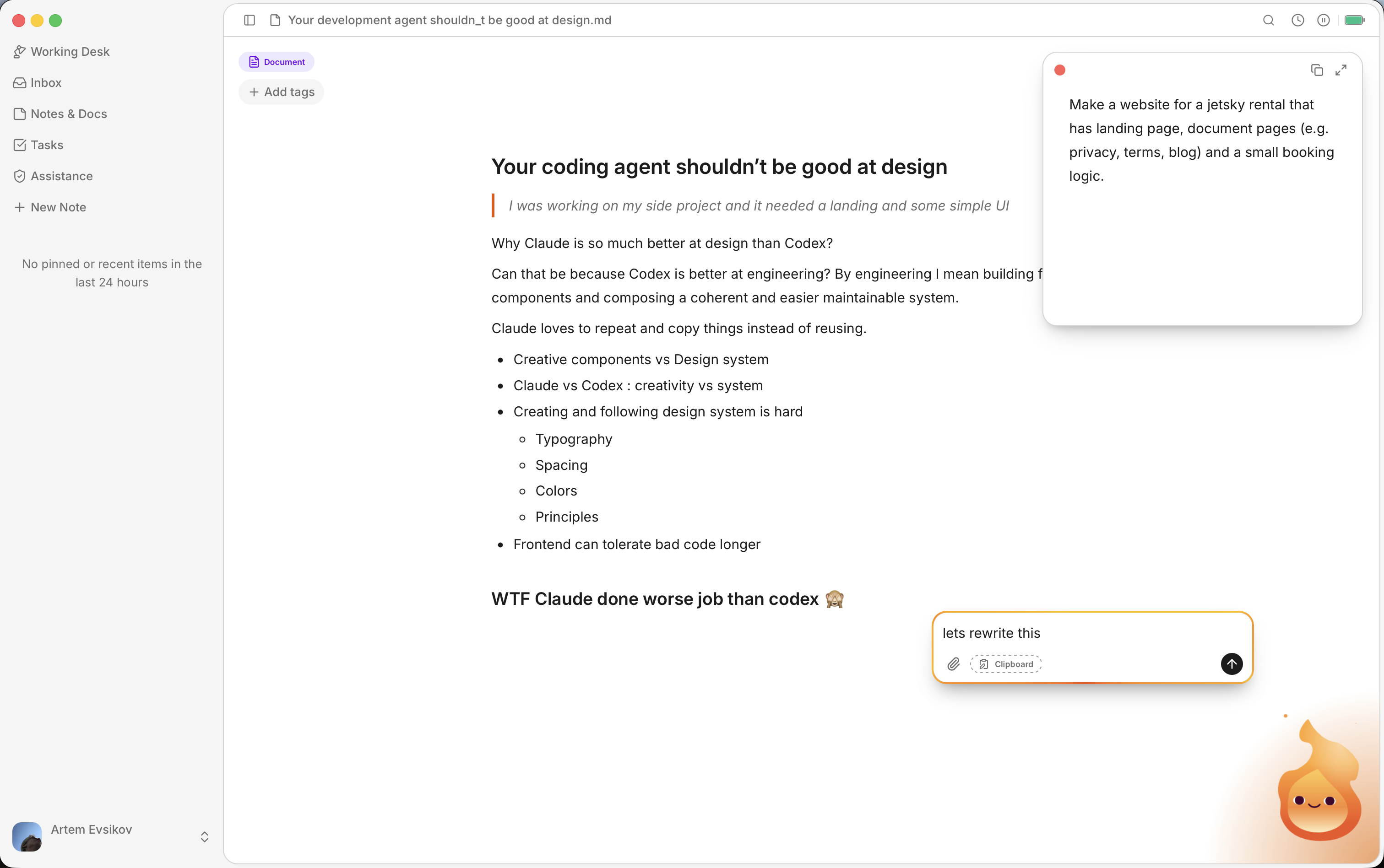The height and width of the screenshot is (868, 1384).
Task: Click Artem Evsikov profile avatar
Action: (x=27, y=836)
